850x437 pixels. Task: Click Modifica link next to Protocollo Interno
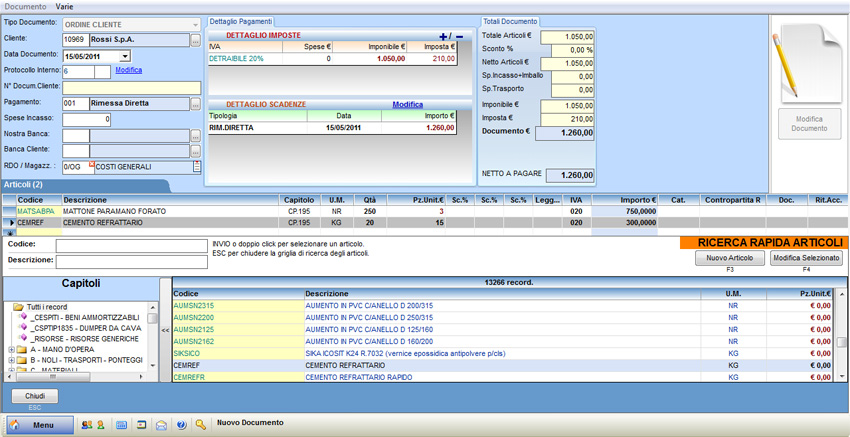click(x=128, y=71)
